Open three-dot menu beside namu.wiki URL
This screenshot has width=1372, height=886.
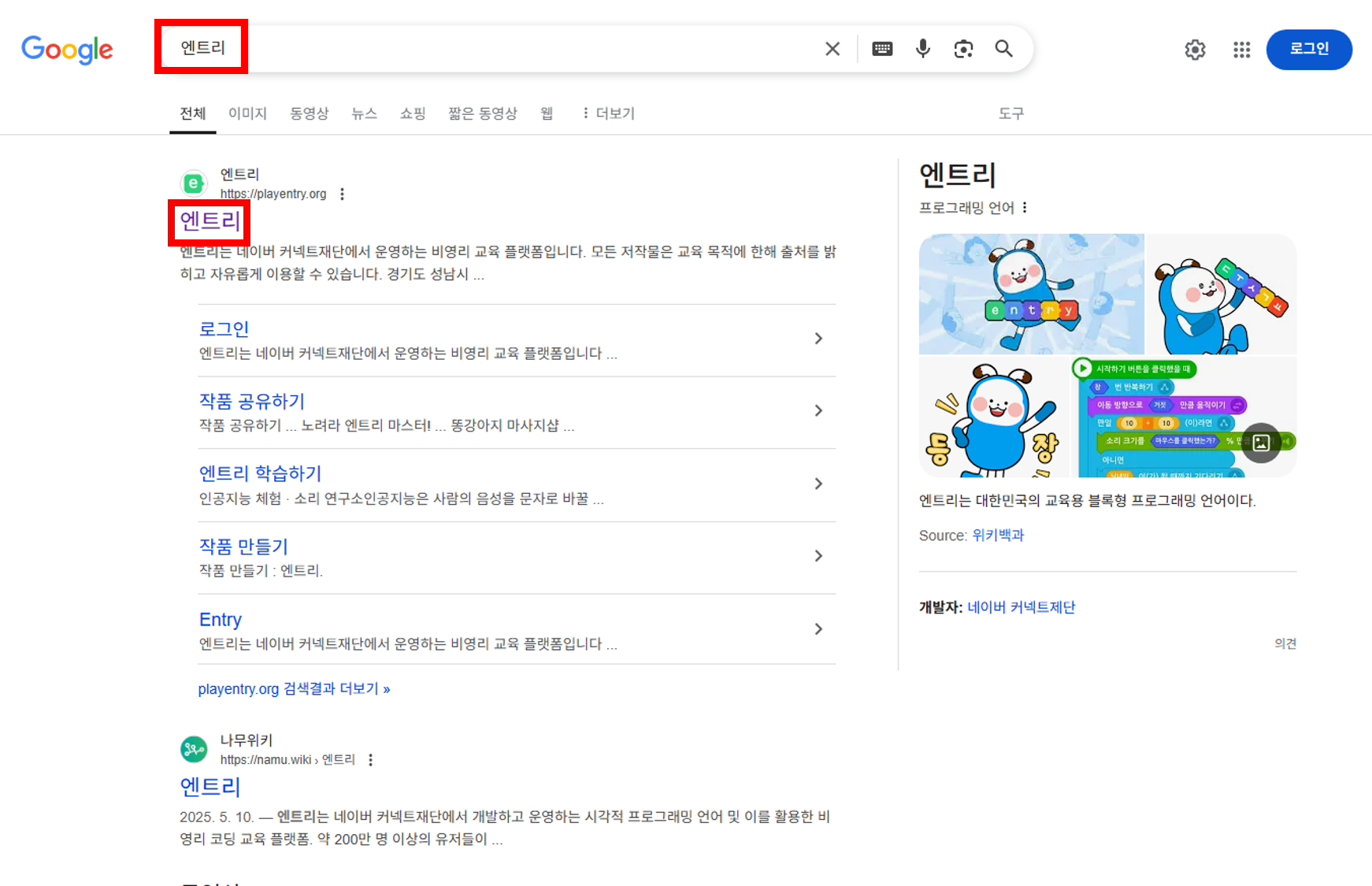click(x=370, y=760)
